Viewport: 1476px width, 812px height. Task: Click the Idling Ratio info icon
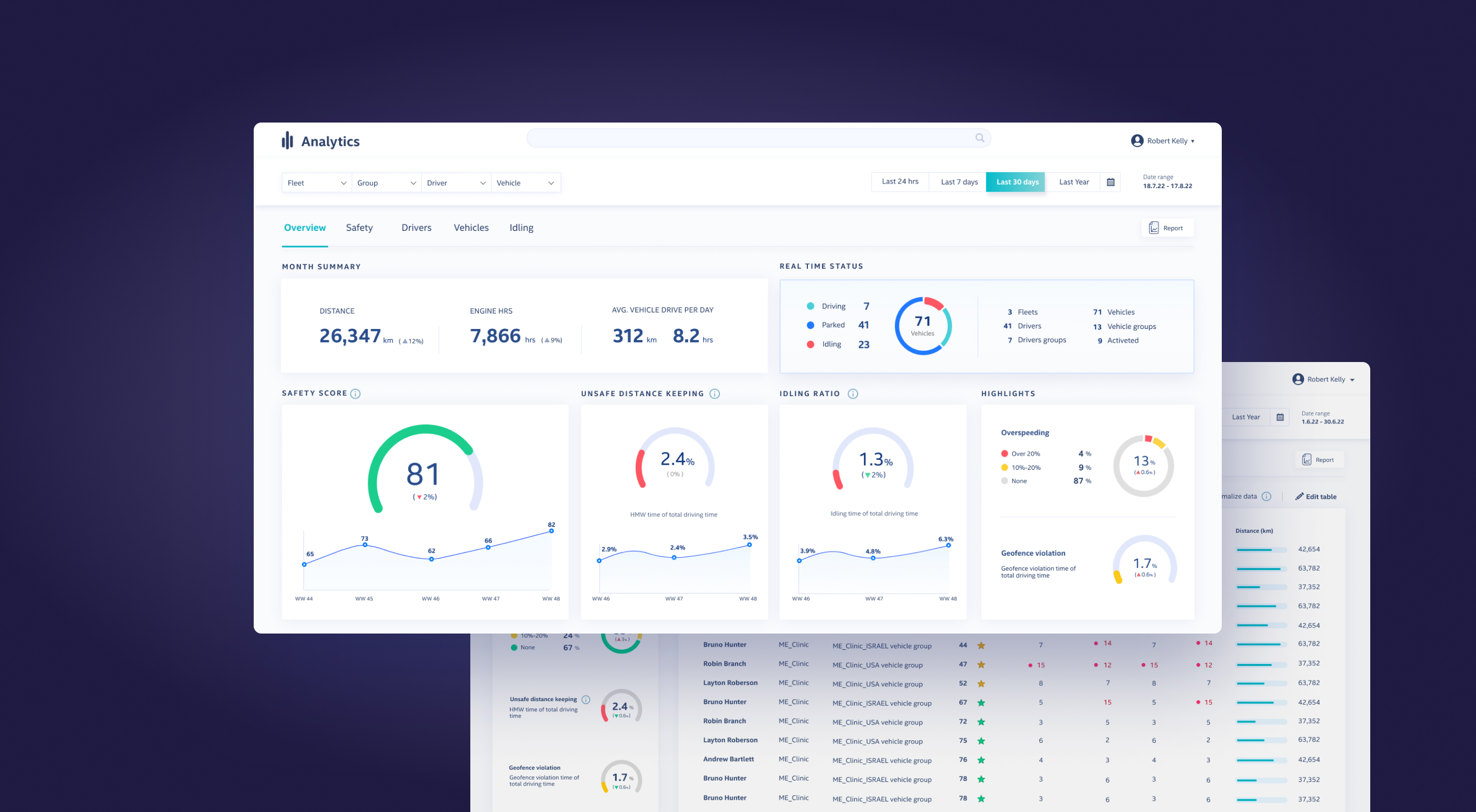pyautogui.click(x=852, y=394)
